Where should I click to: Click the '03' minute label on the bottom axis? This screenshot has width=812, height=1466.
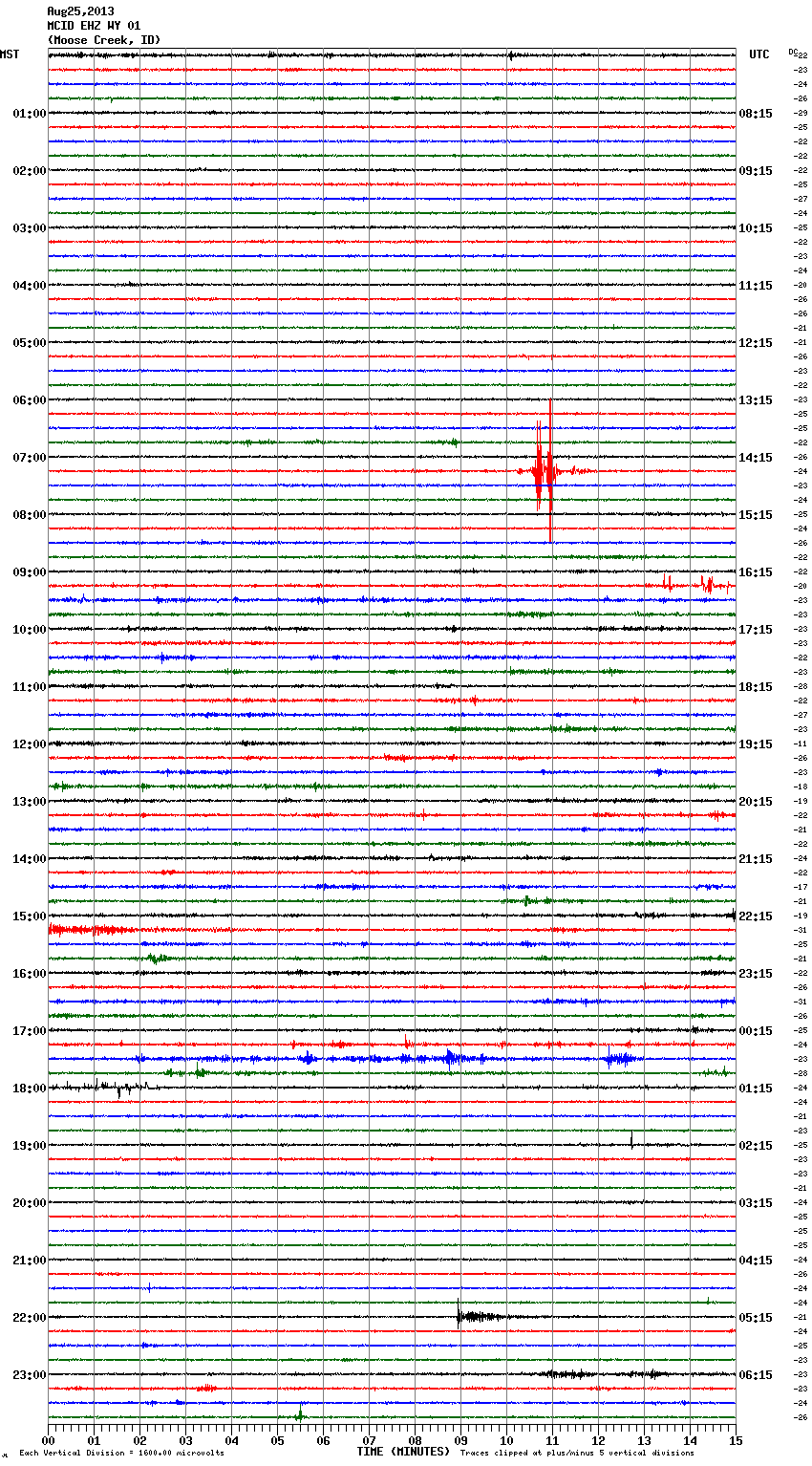click(x=185, y=1441)
